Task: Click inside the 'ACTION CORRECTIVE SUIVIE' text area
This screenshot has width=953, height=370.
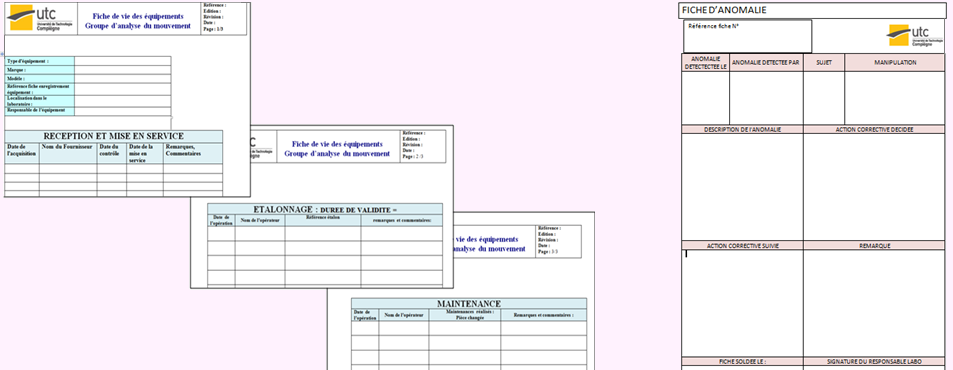Action: [742, 303]
